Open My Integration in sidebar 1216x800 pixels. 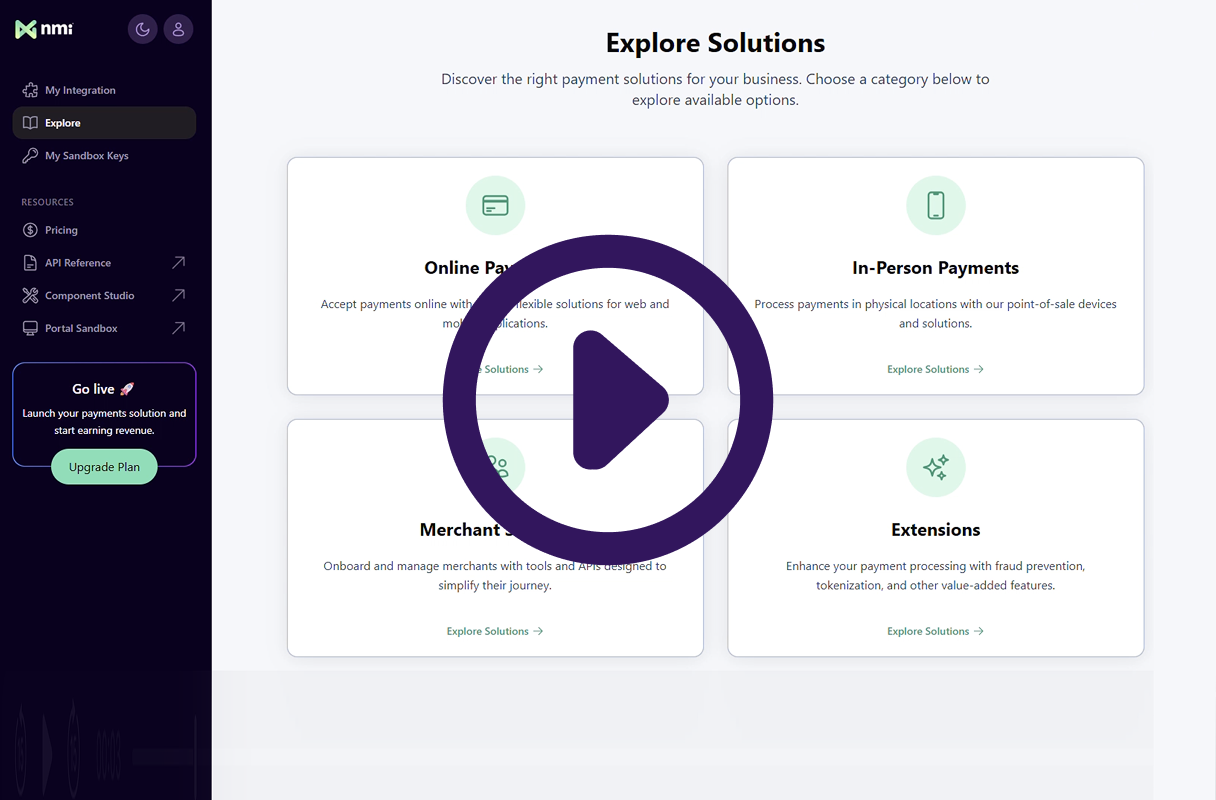point(80,90)
